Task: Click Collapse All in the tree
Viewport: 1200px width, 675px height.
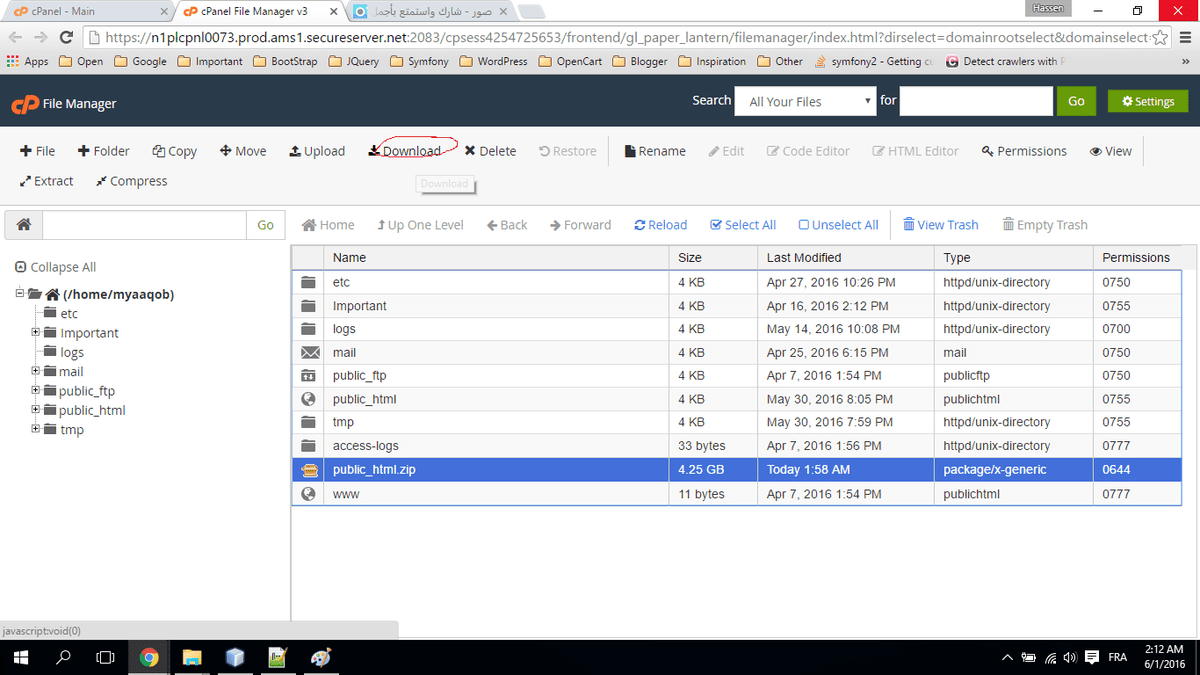Action: pos(56,267)
